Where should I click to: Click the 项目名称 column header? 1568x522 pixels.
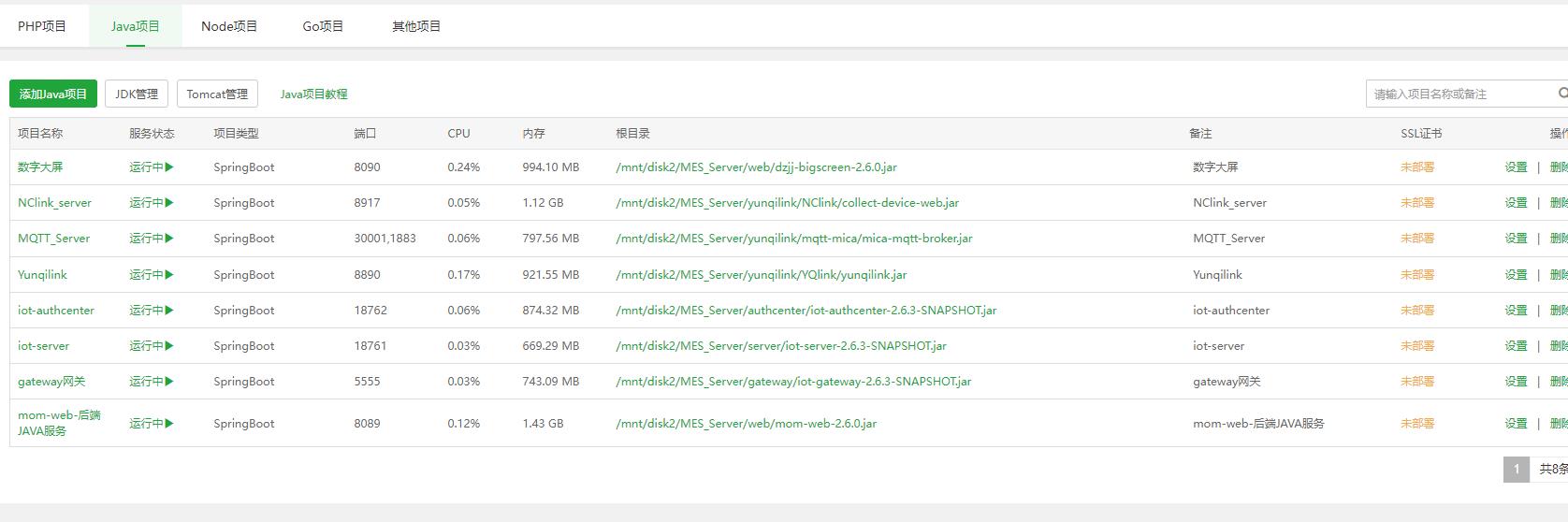point(40,134)
